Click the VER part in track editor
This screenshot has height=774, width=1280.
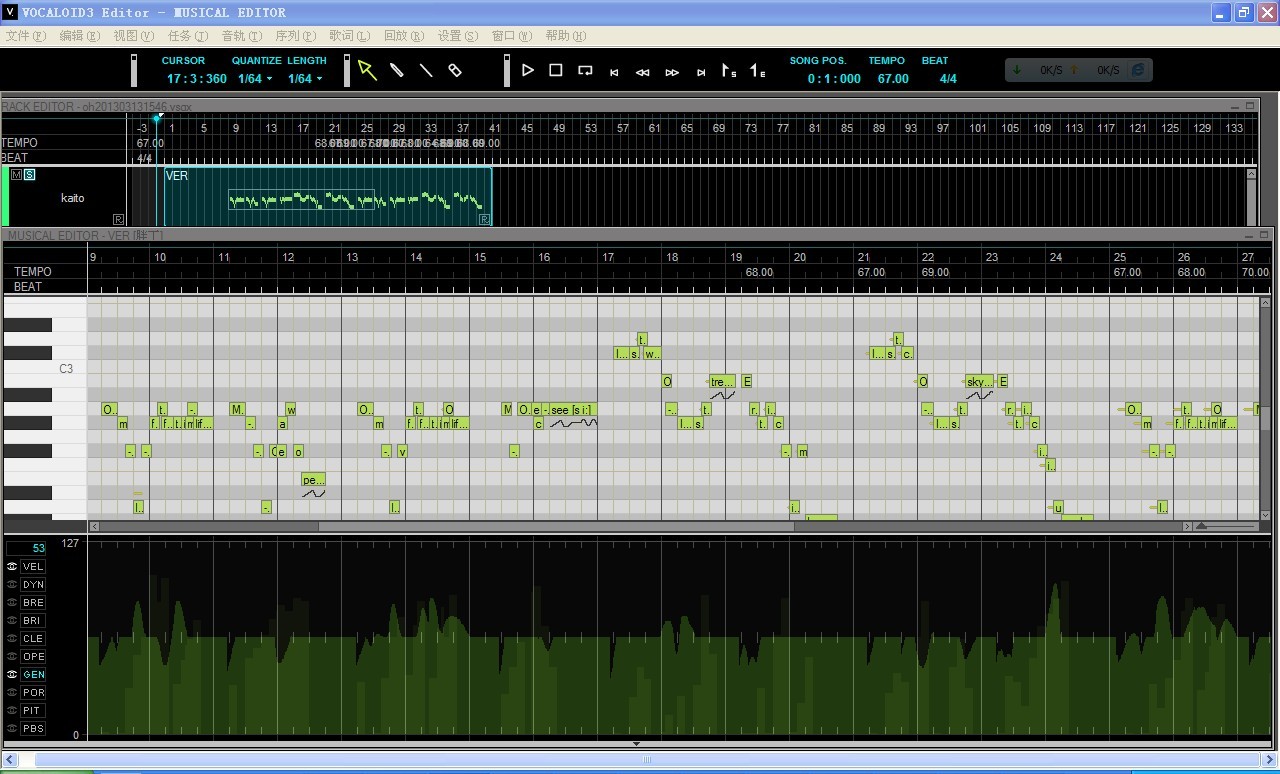click(328, 196)
